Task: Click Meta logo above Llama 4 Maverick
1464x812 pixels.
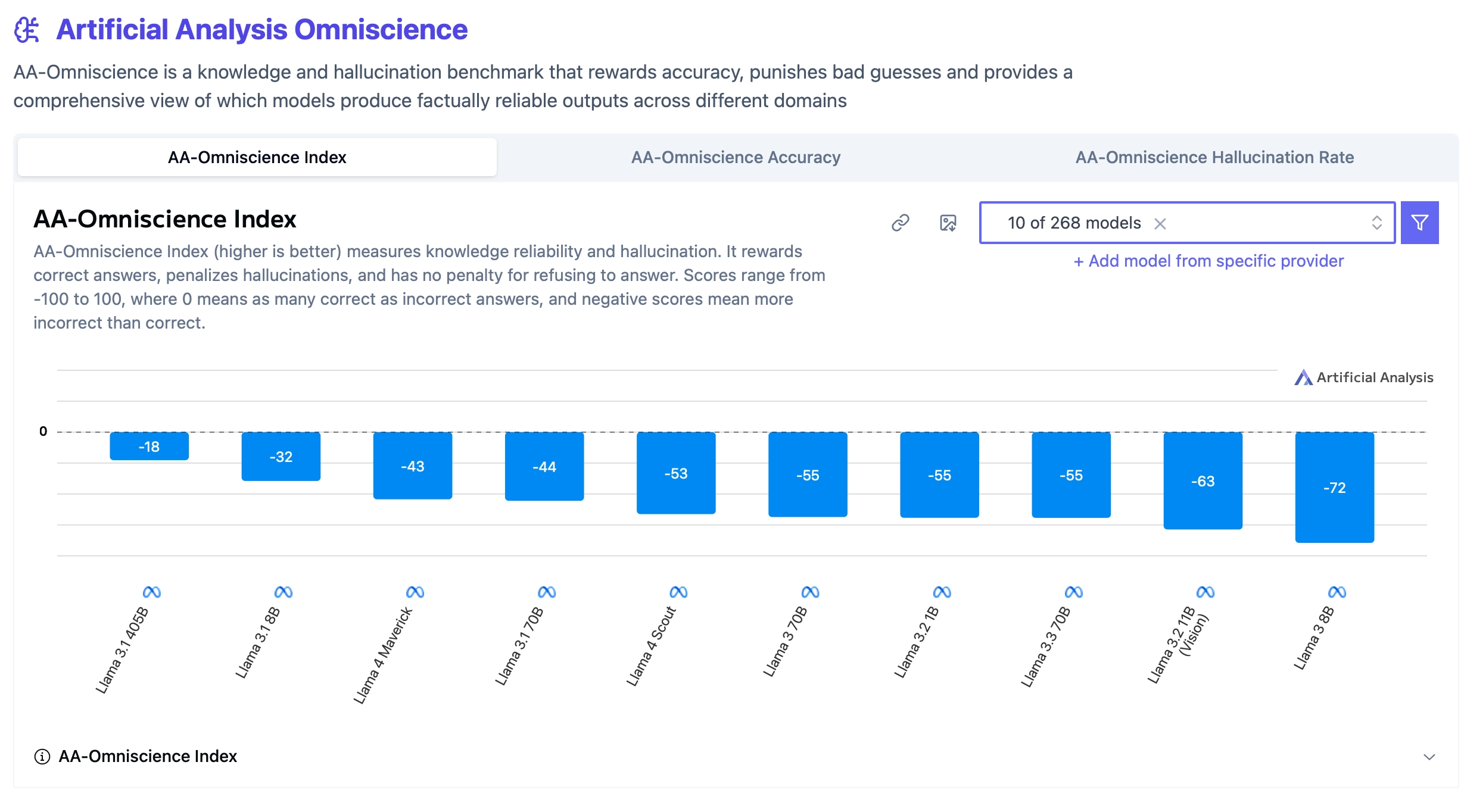Action: pyautogui.click(x=415, y=592)
